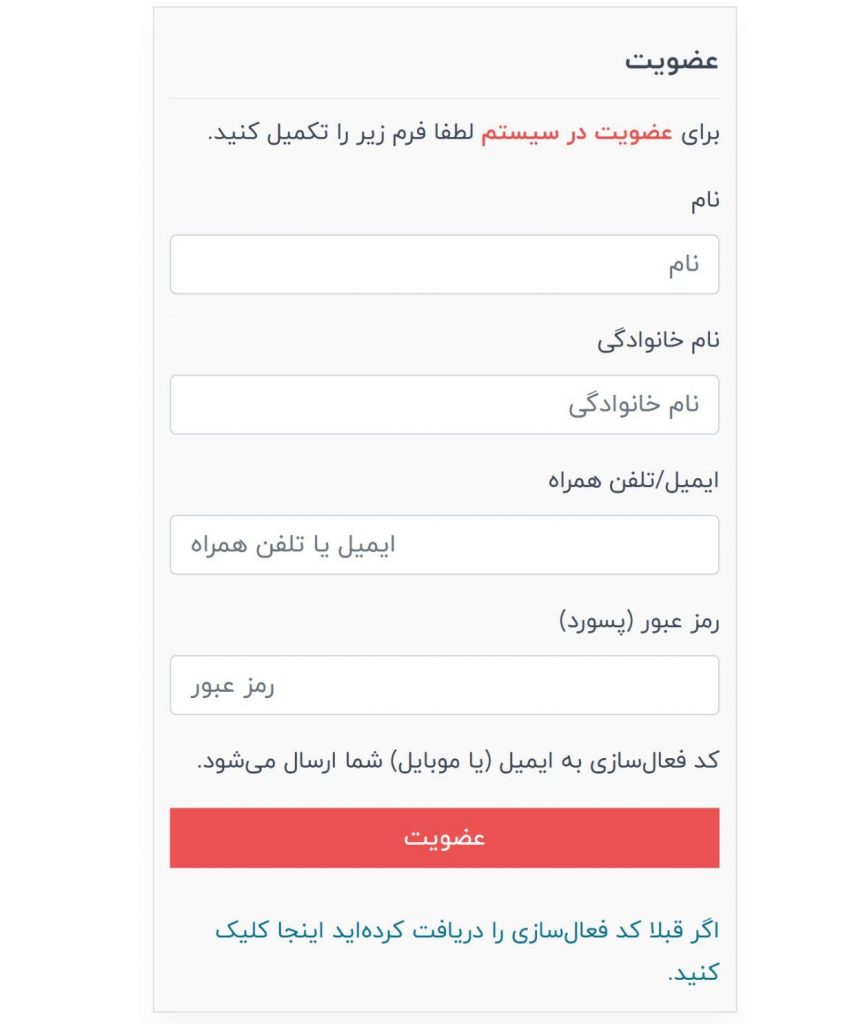Click the word کنید ending the teal link
The height and width of the screenshot is (1024, 854).
693,972
